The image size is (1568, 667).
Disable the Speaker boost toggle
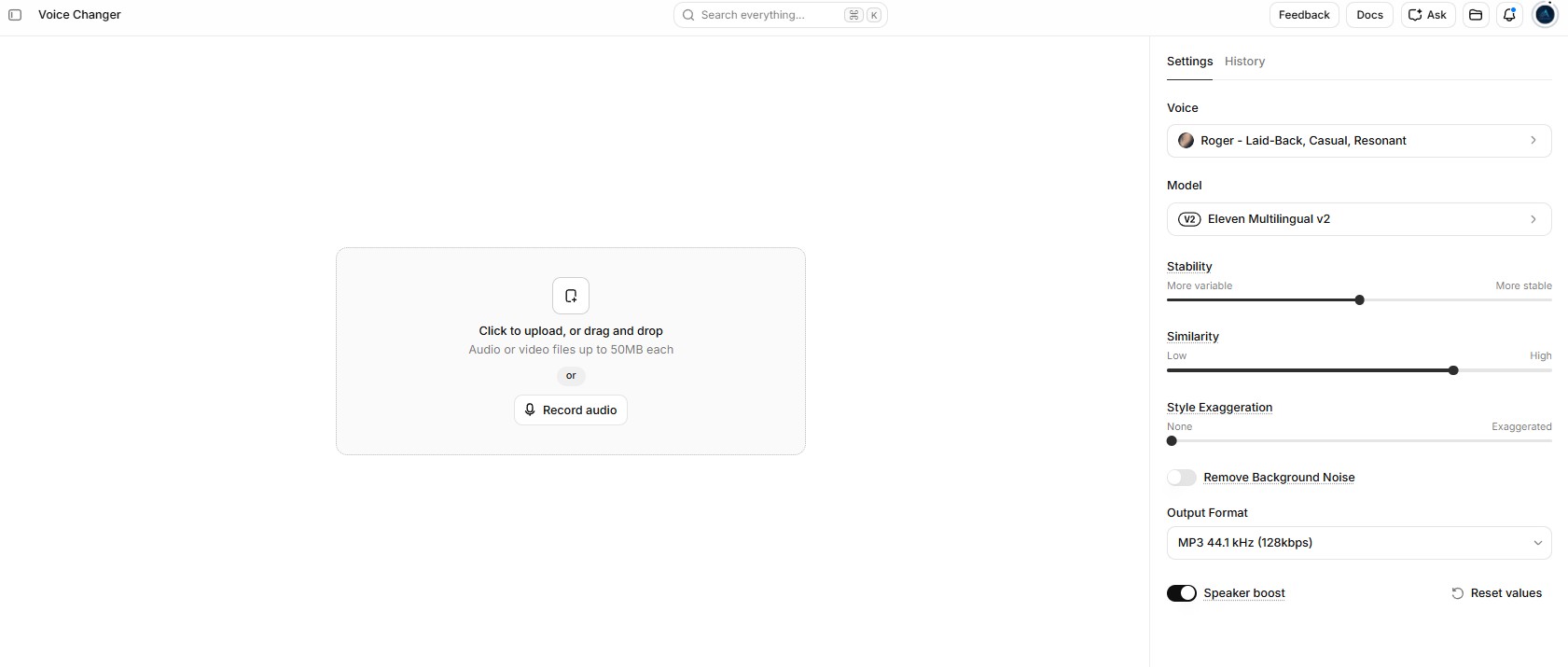1182,593
